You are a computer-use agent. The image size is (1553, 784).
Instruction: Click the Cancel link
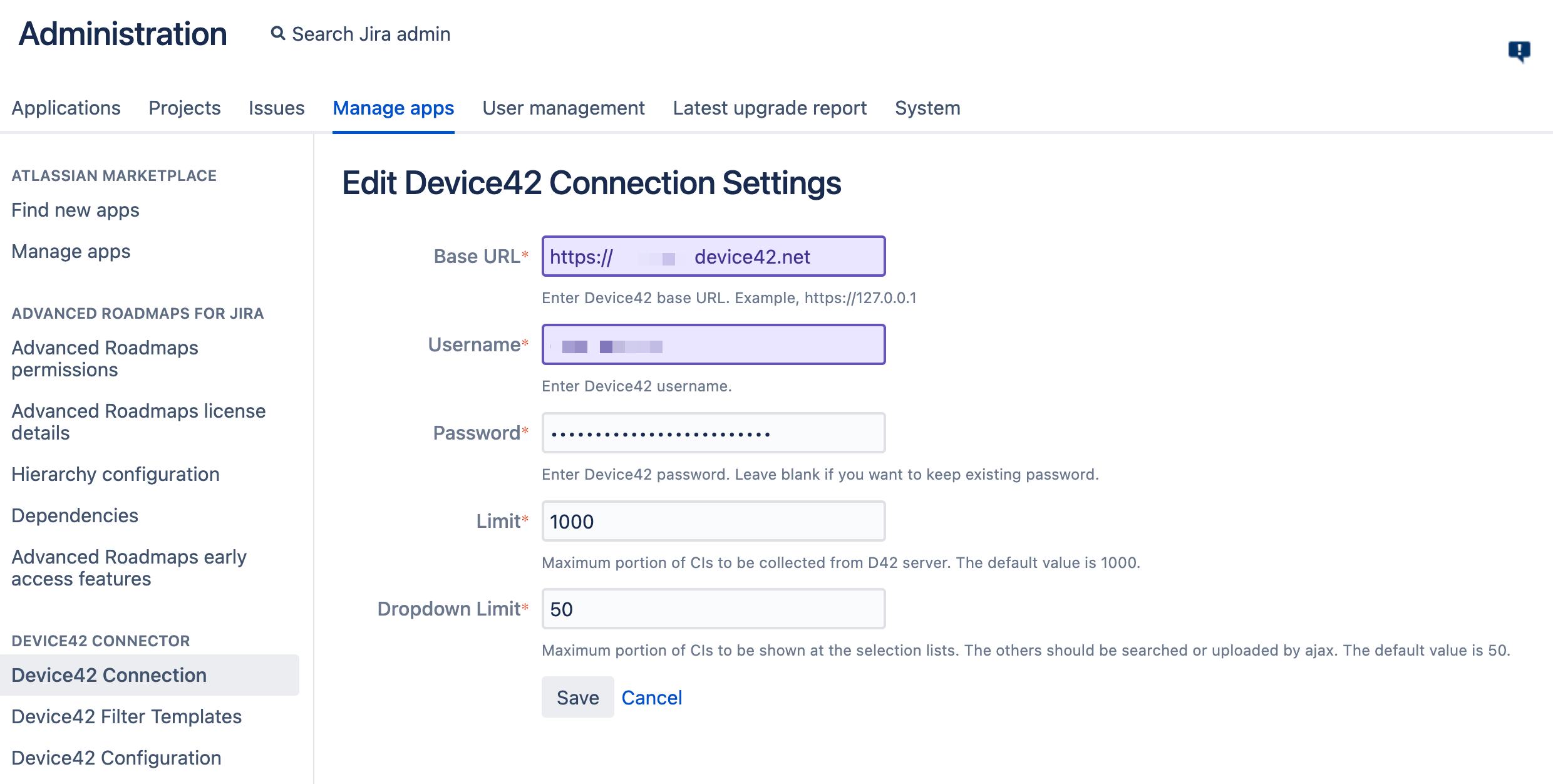coord(652,697)
